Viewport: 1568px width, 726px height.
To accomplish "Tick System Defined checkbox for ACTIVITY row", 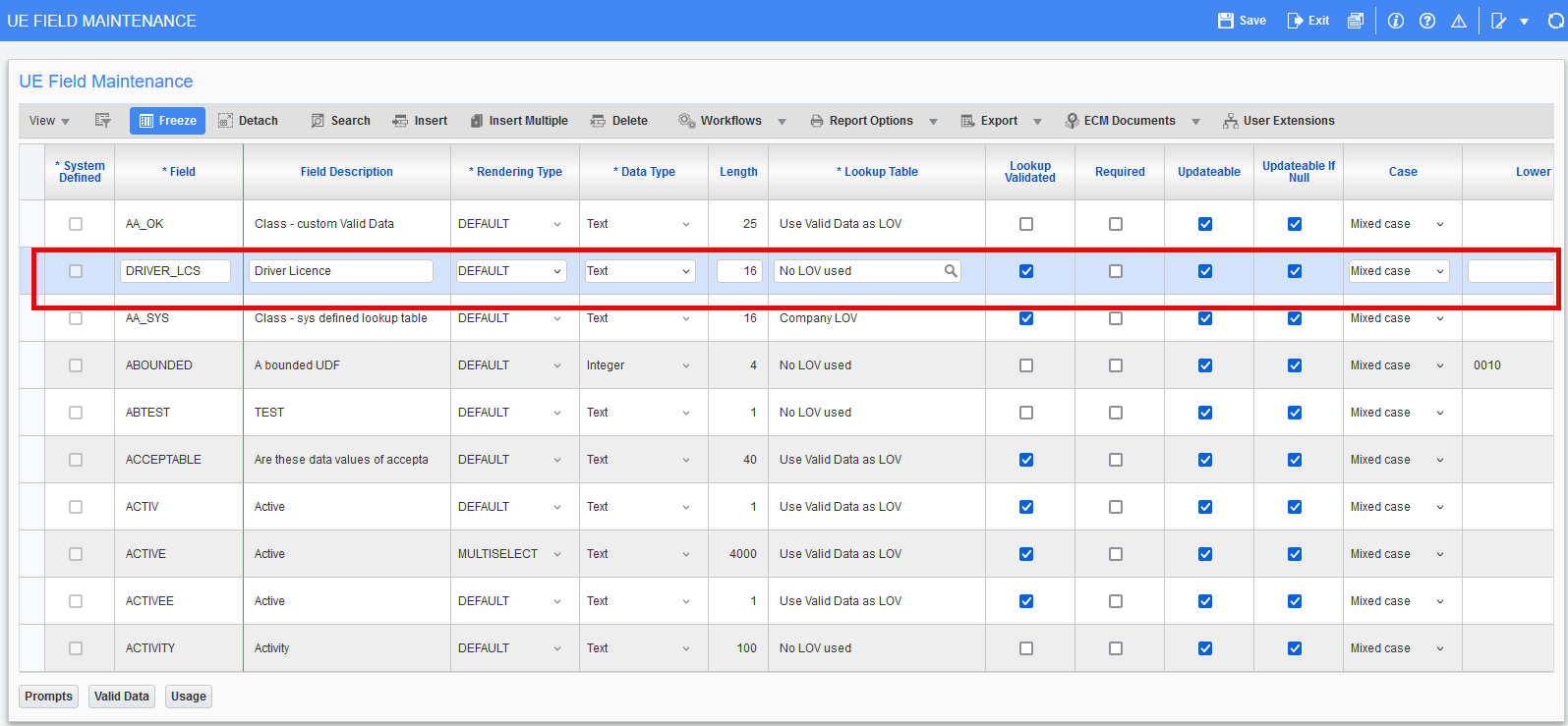I will point(76,648).
